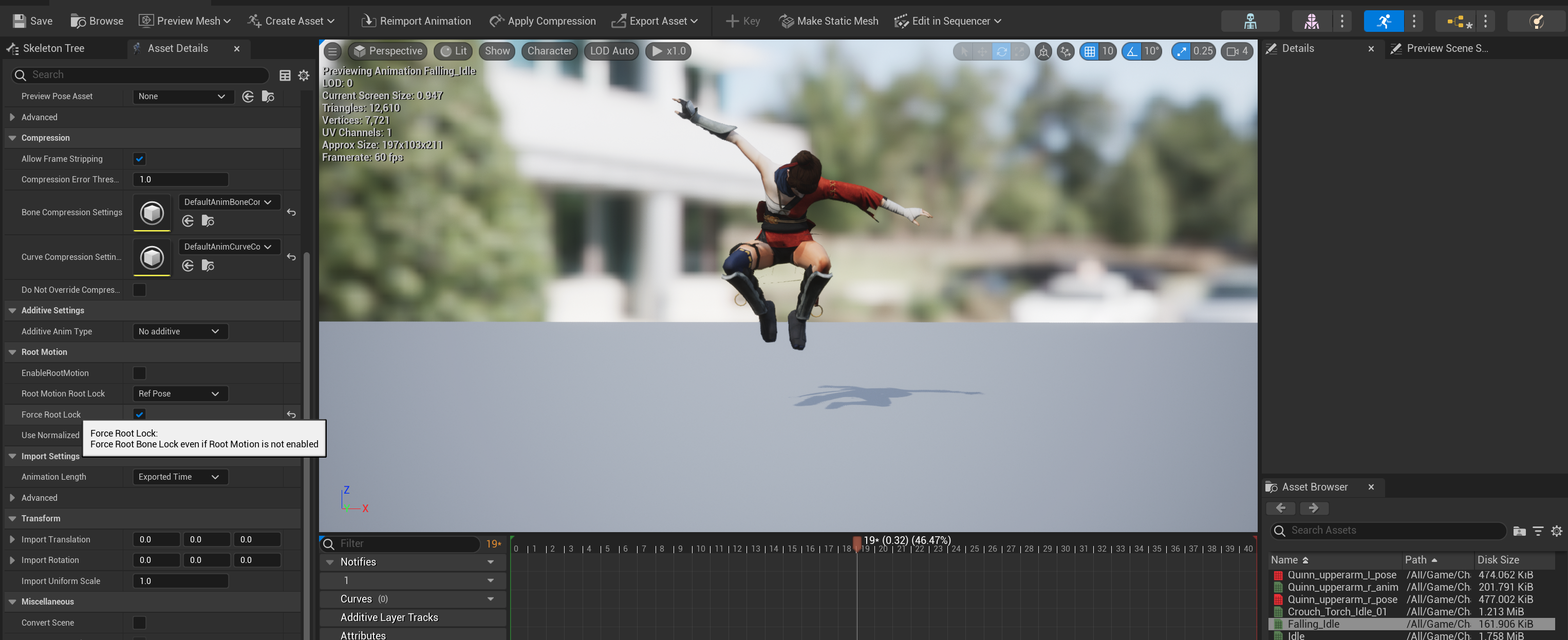
Task: Click the Character viewport button
Action: [x=549, y=51]
